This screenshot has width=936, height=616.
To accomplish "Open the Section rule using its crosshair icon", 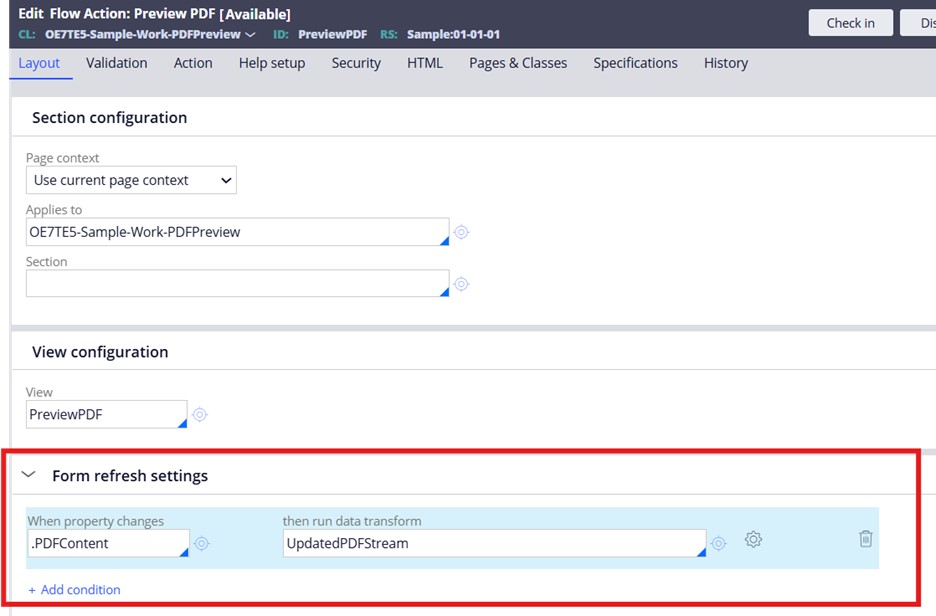I will pyautogui.click(x=461, y=284).
